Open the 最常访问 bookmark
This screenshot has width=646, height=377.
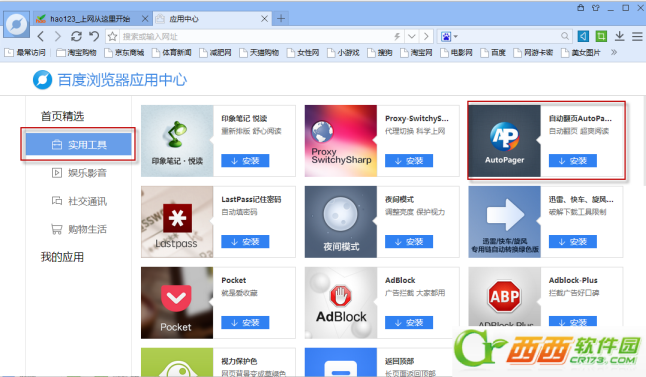click(x=25, y=53)
